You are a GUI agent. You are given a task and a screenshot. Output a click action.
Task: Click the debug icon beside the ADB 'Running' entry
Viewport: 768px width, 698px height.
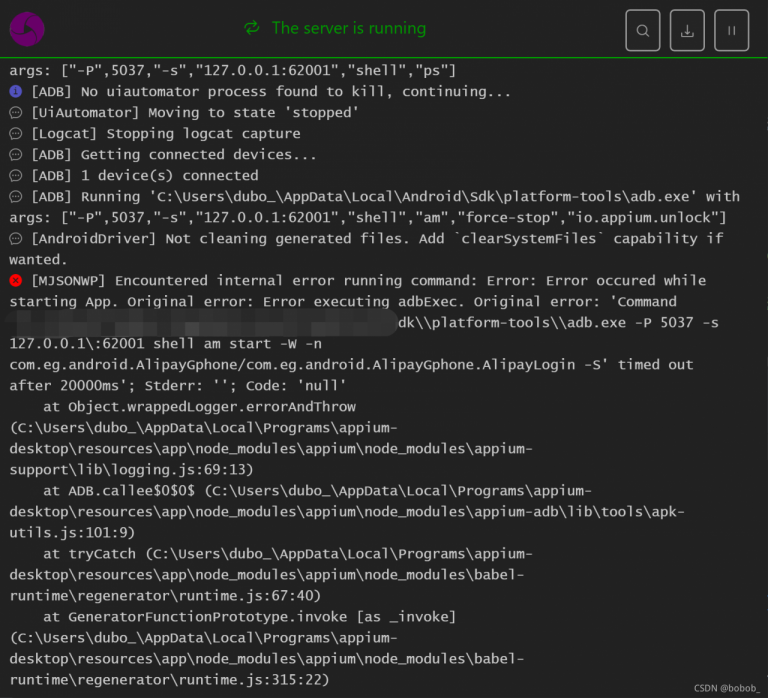pyautogui.click(x=16, y=197)
